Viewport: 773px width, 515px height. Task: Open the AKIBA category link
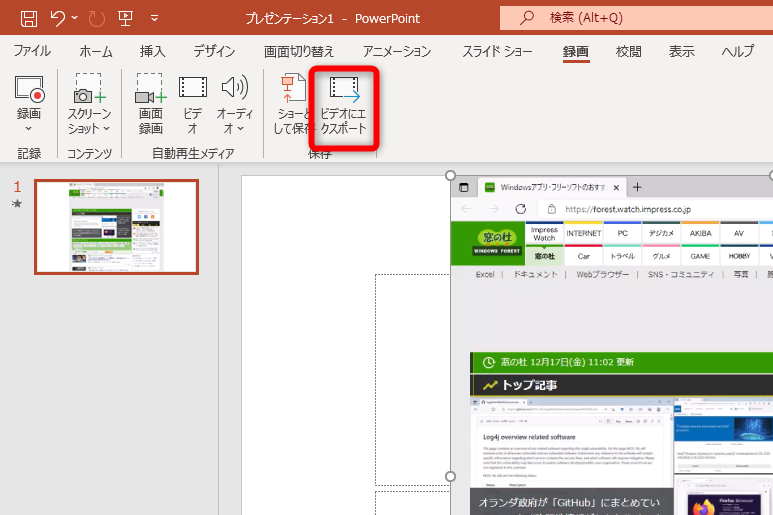click(701, 234)
